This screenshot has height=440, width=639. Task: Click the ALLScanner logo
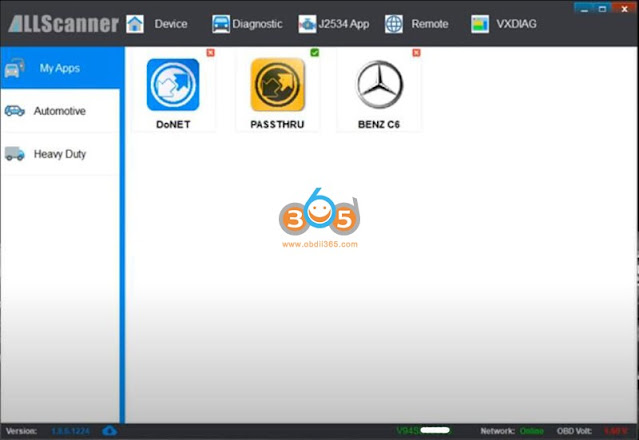(64, 24)
